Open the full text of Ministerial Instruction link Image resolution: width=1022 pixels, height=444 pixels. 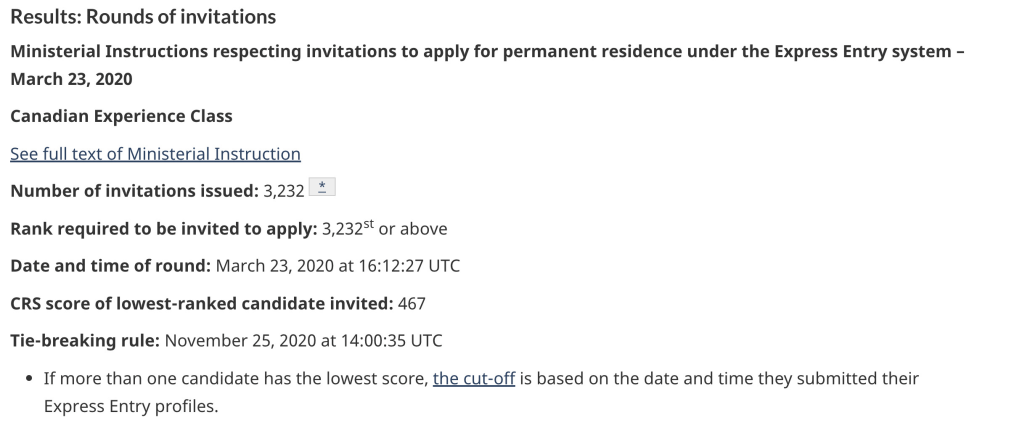click(x=155, y=154)
